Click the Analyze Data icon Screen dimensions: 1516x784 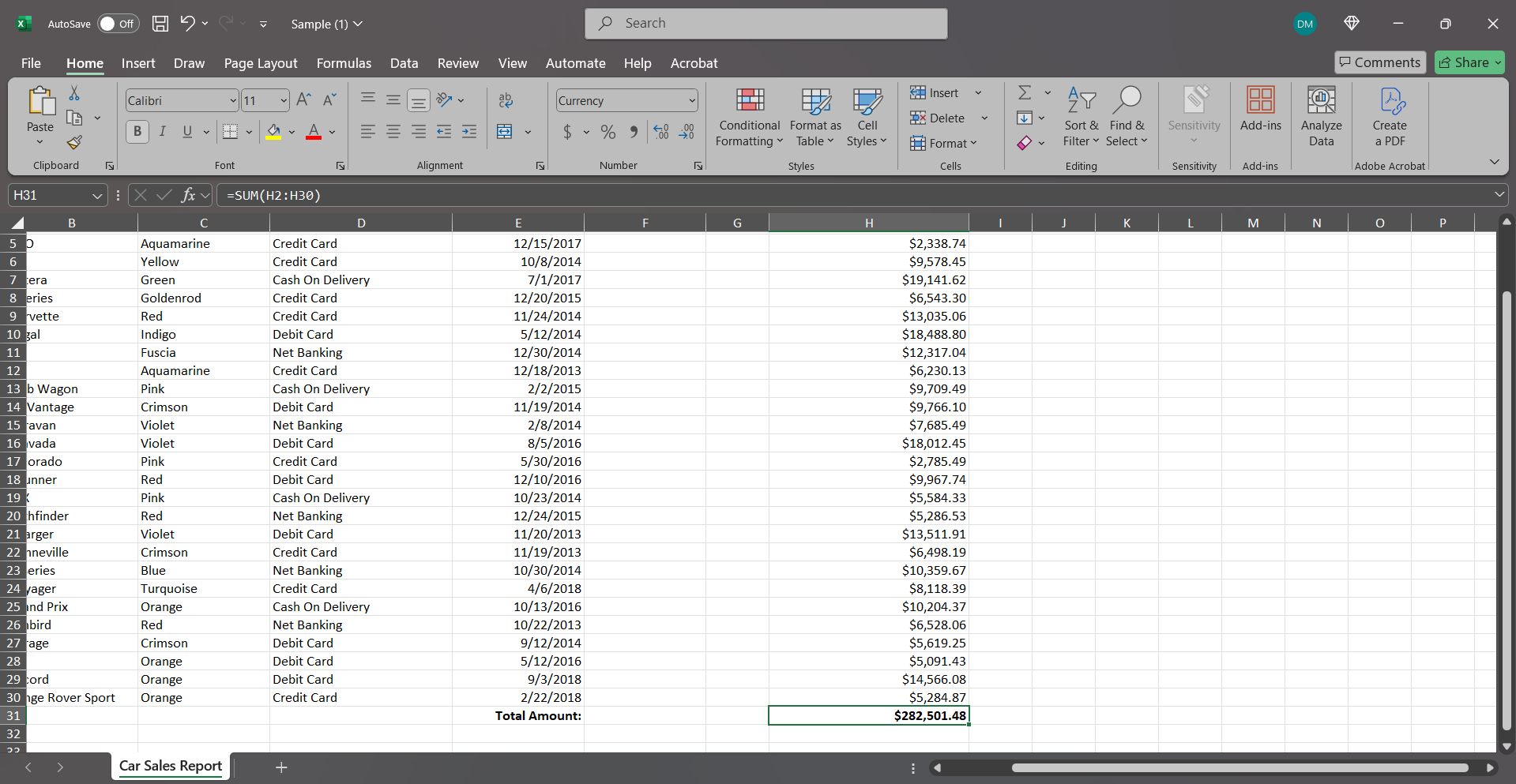point(1322,117)
